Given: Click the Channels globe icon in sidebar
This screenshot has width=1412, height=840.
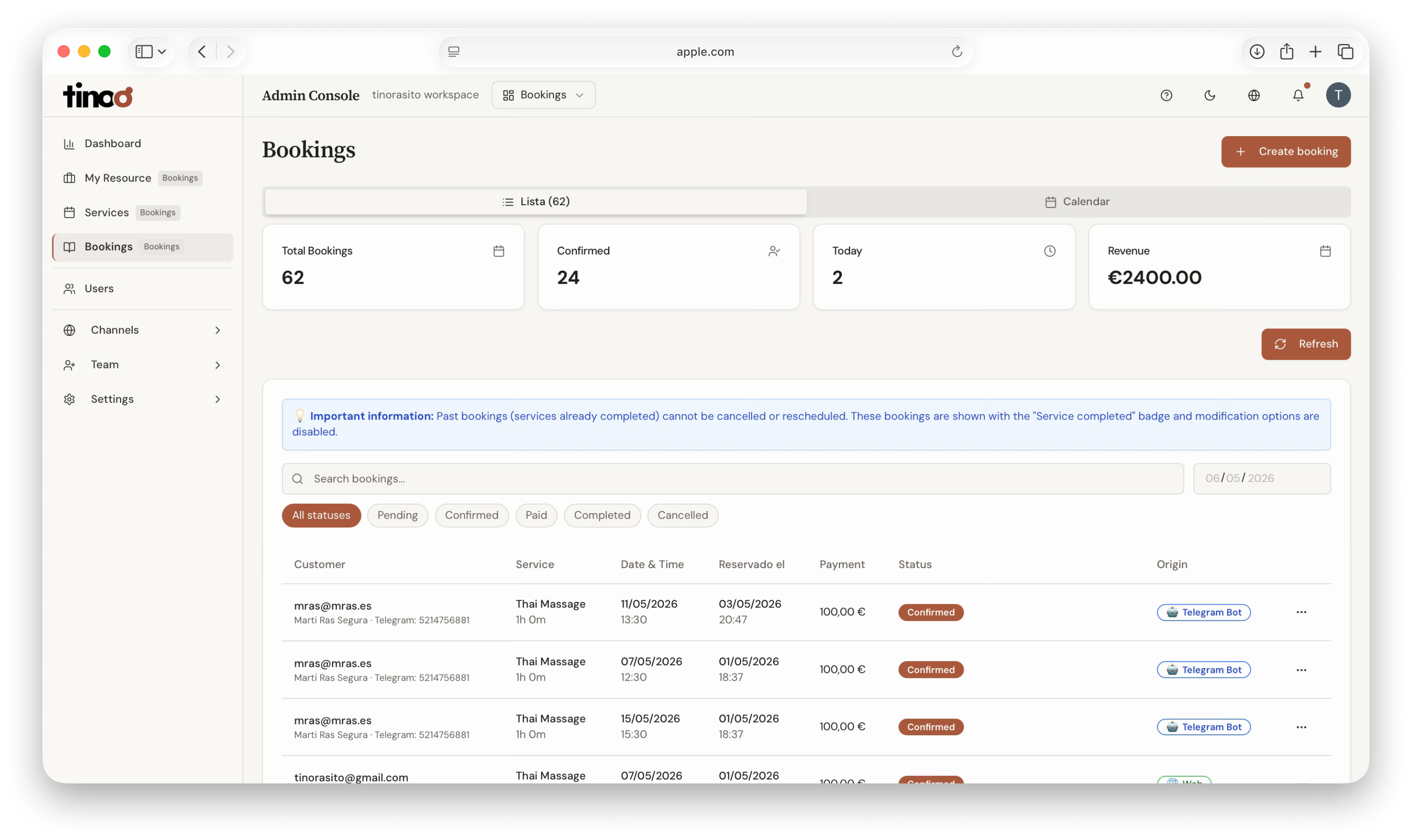Looking at the screenshot, I should pyautogui.click(x=69, y=330).
